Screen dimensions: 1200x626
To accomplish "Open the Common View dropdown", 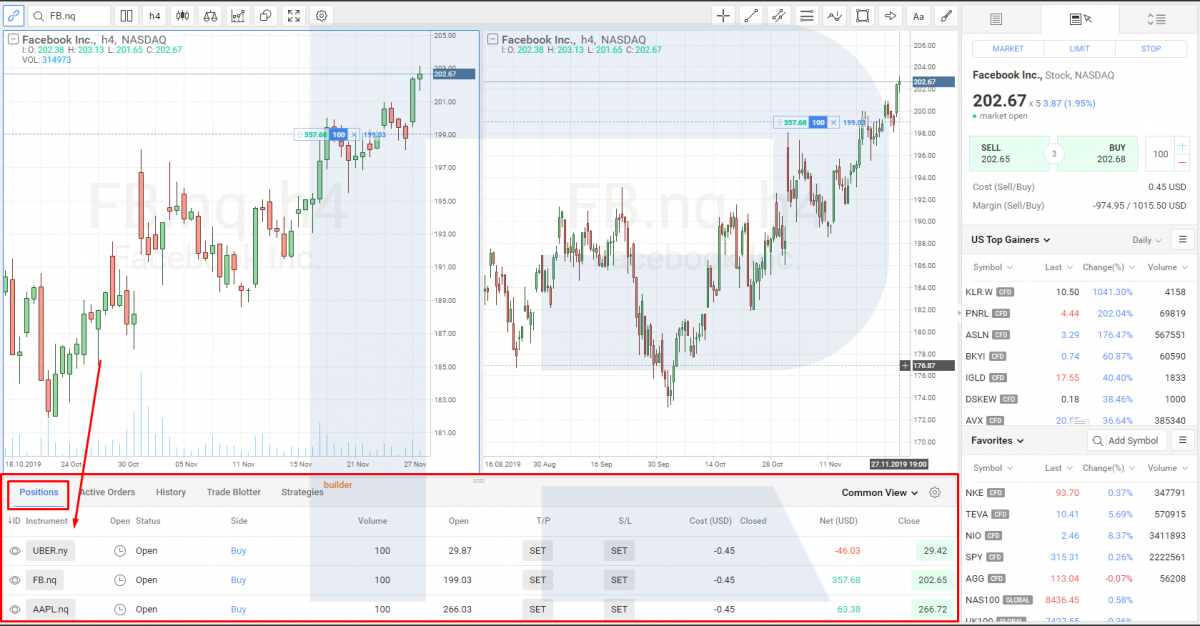I will pos(879,492).
